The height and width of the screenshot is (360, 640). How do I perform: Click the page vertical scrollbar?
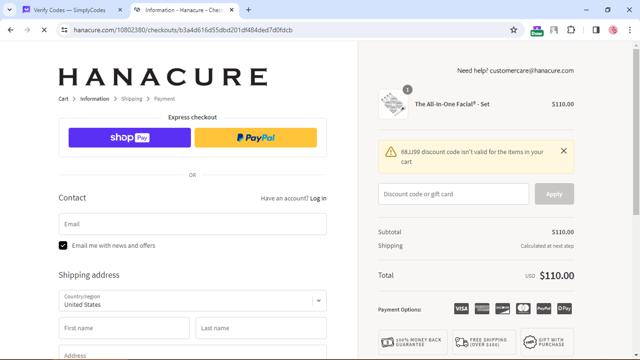636,131
